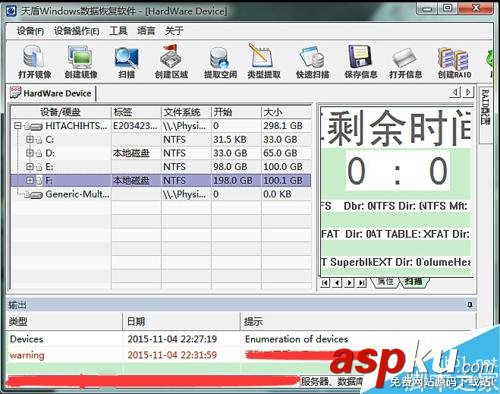Click the 提示 output column header
The height and width of the screenshot is (394, 500).
point(358,321)
